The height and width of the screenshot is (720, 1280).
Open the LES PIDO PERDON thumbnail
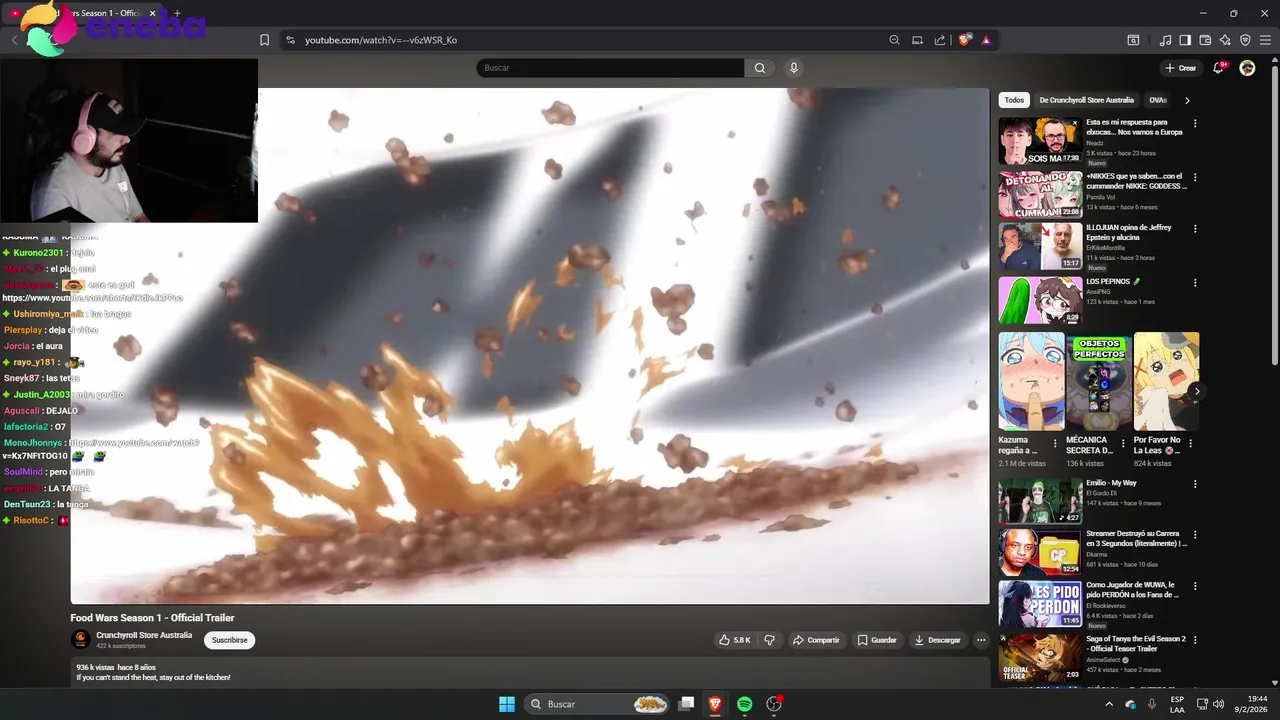click(1040, 603)
